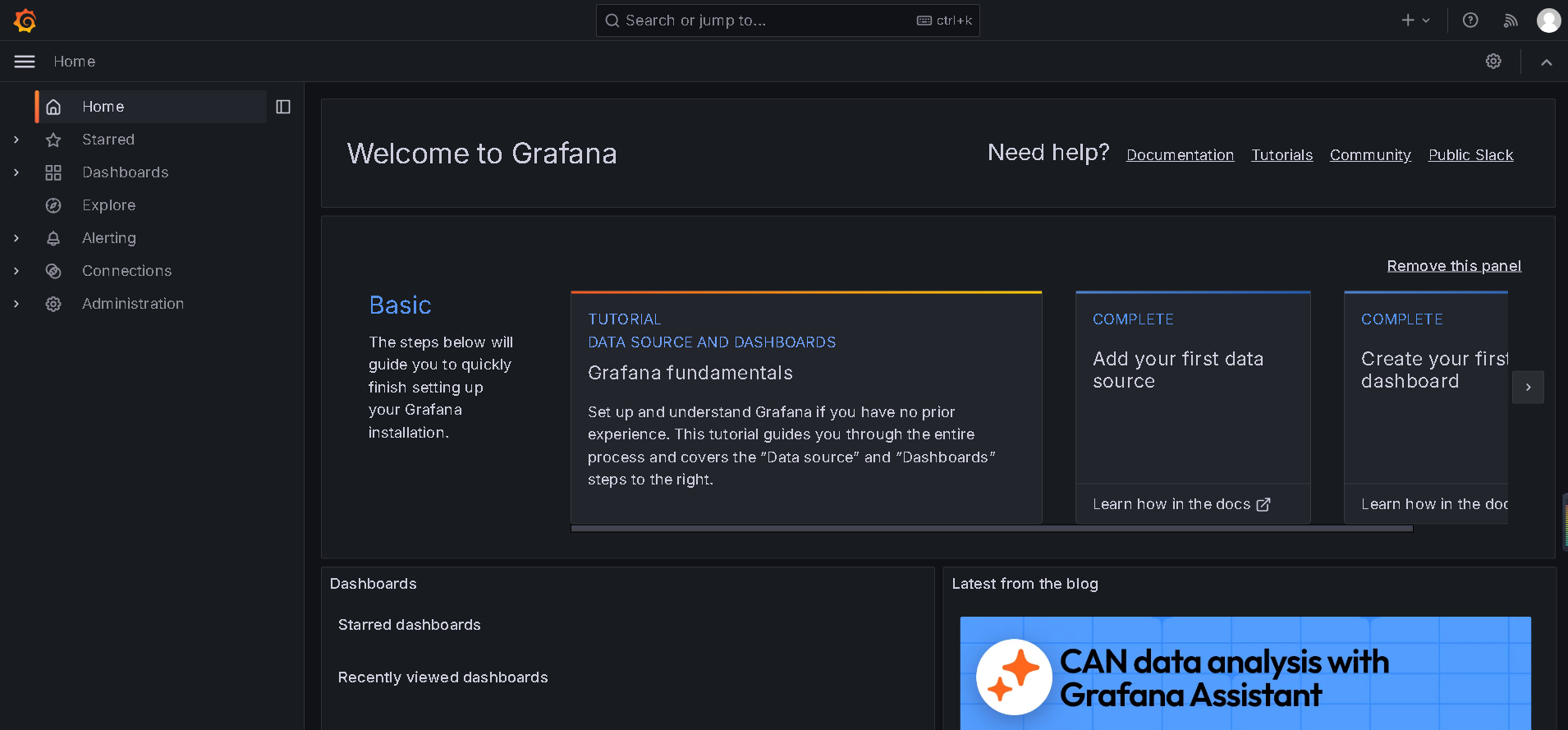Expand the Starred section
Screen dimensions: 1568x730
16,140
